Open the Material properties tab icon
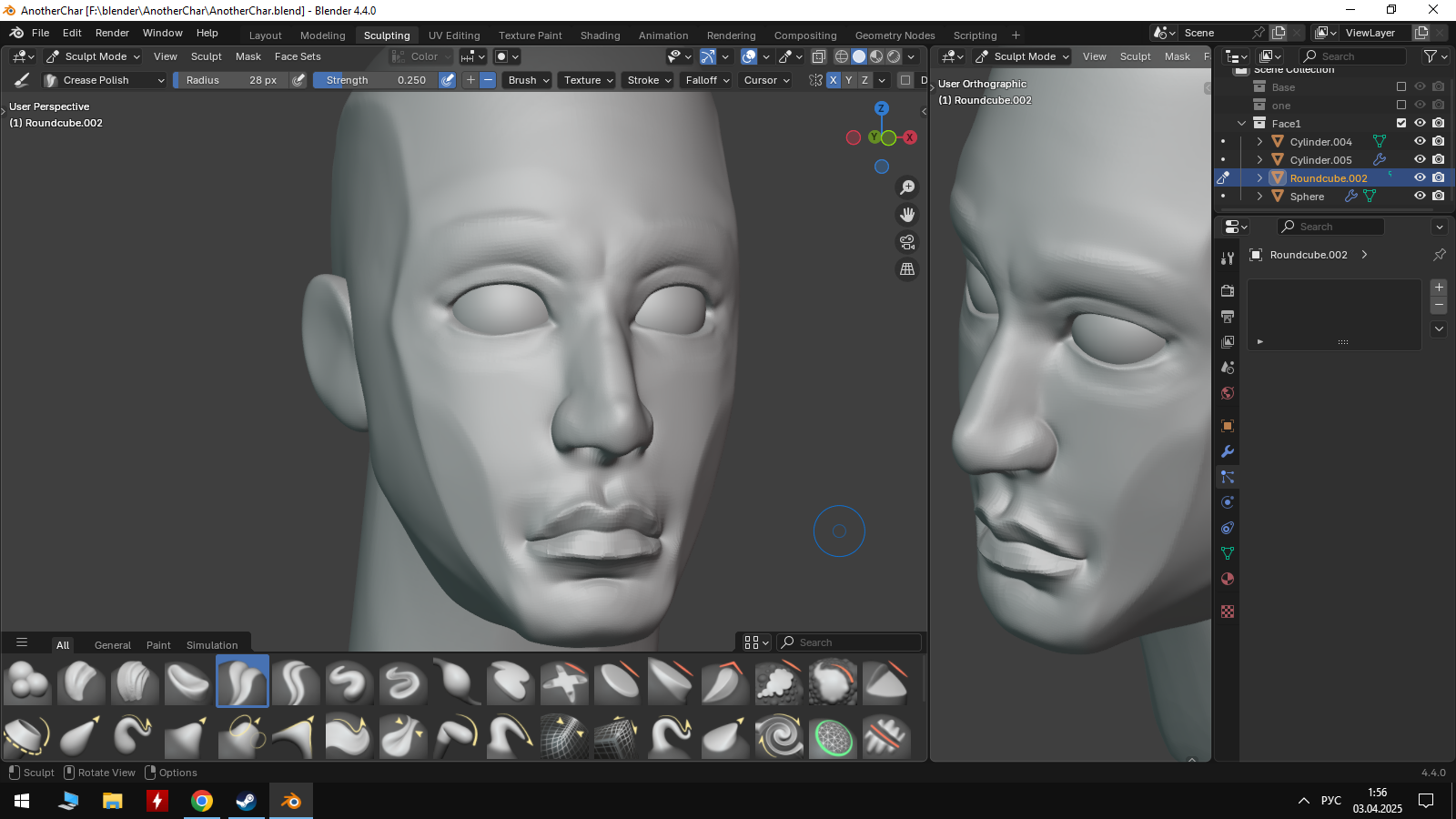Viewport: 1456px width, 819px height. coord(1228,579)
